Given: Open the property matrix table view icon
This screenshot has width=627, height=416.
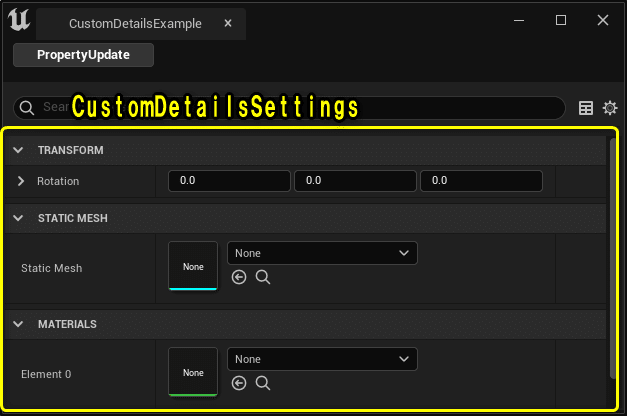Looking at the screenshot, I should [587, 108].
